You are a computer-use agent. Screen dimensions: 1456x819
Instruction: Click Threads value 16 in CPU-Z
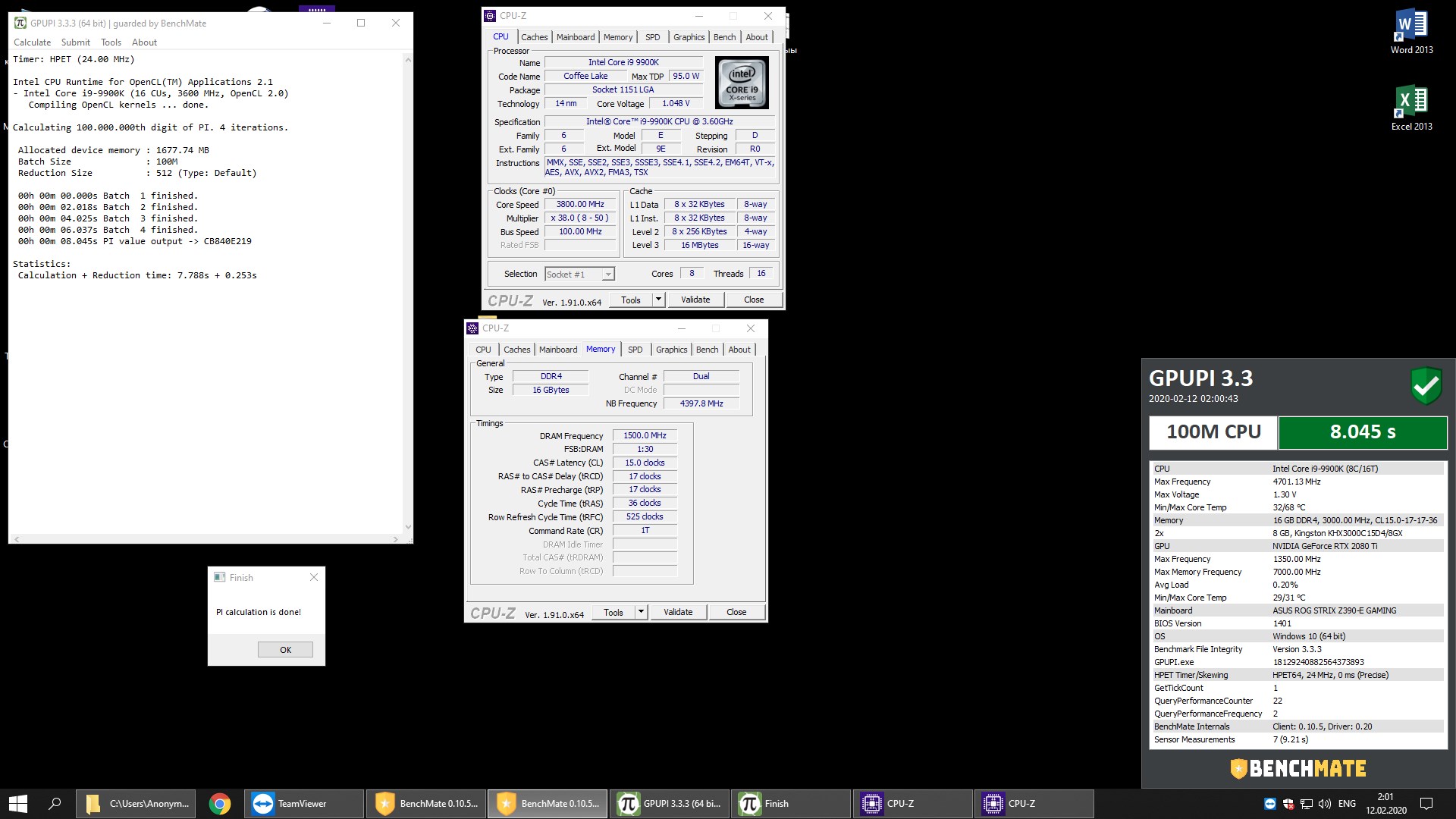point(761,274)
